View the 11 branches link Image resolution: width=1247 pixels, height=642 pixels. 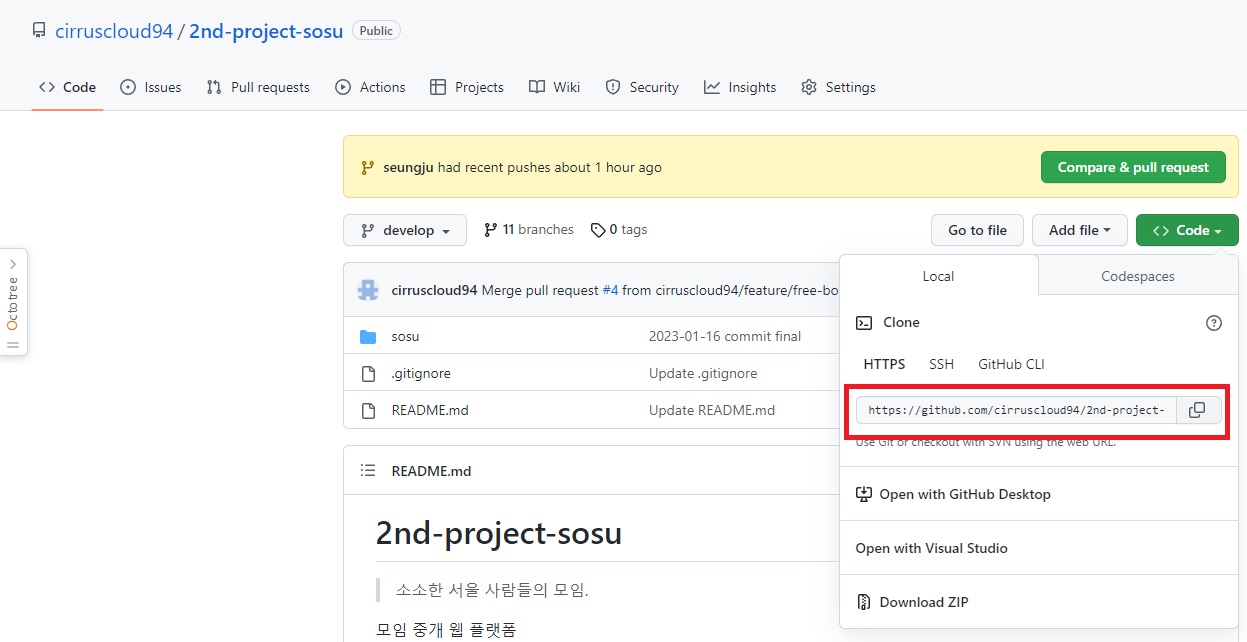(529, 230)
